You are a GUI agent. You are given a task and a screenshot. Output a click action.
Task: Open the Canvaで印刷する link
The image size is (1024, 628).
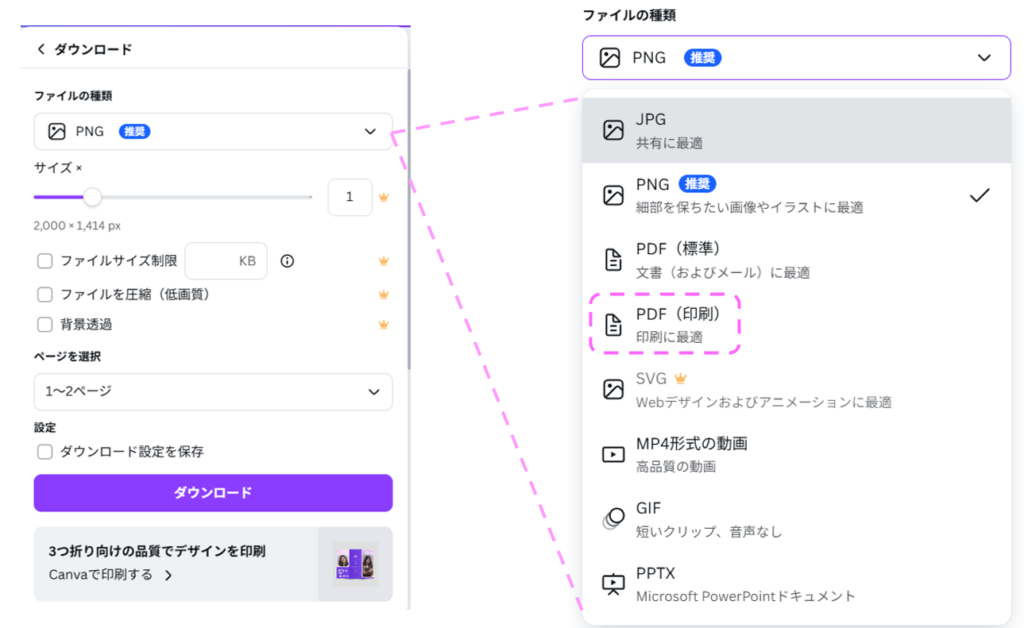coord(110,575)
